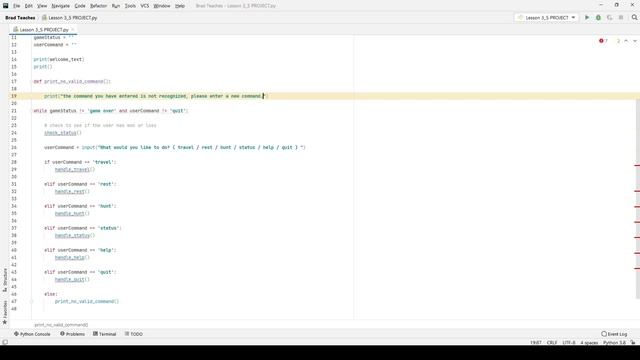This screenshot has height=360, width=640.
Task: Click the handle_hunt() call on line 35
Action: pos(72,213)
